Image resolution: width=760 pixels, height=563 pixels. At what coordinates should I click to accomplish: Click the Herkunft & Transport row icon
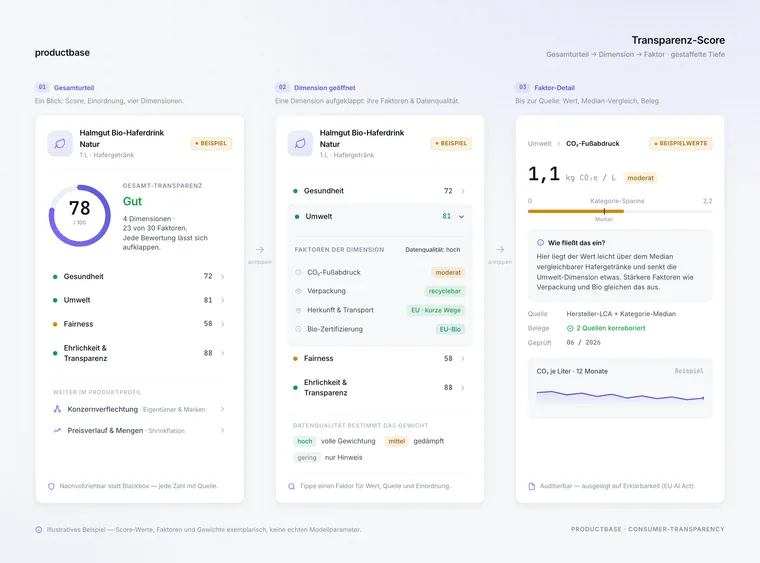(298, 310)
